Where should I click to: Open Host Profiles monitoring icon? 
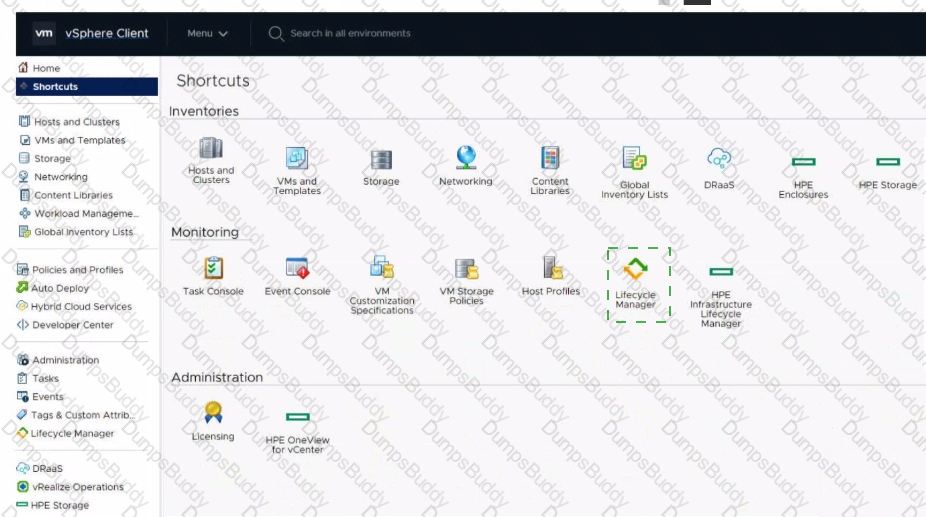553,268
